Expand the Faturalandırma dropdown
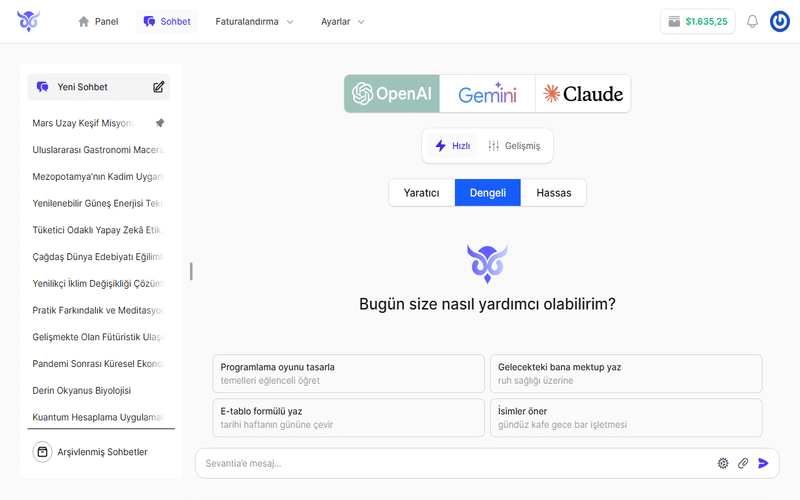 click(254, 21)
